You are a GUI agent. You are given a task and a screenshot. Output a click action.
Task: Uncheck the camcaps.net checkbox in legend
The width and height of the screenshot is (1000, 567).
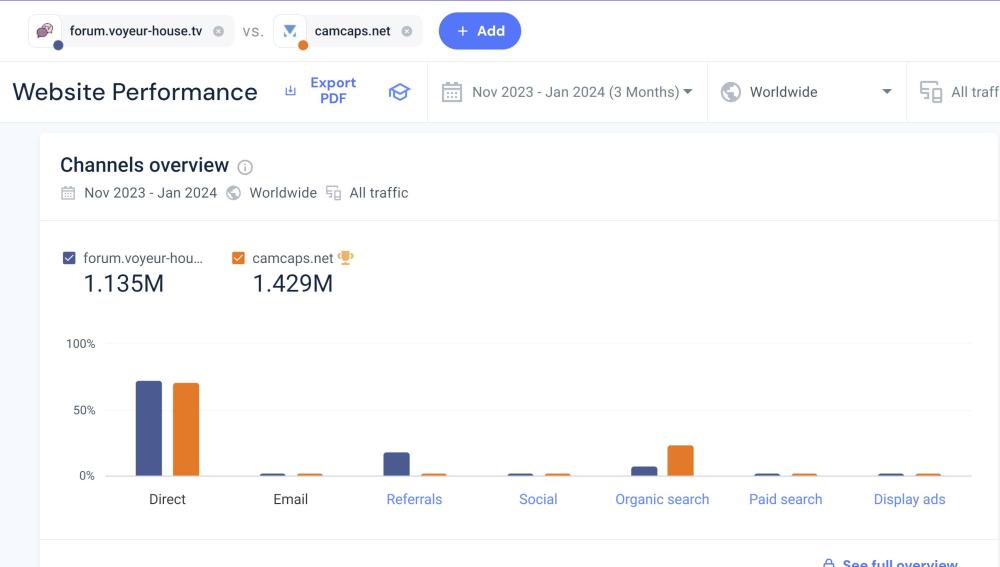(238, 258)
